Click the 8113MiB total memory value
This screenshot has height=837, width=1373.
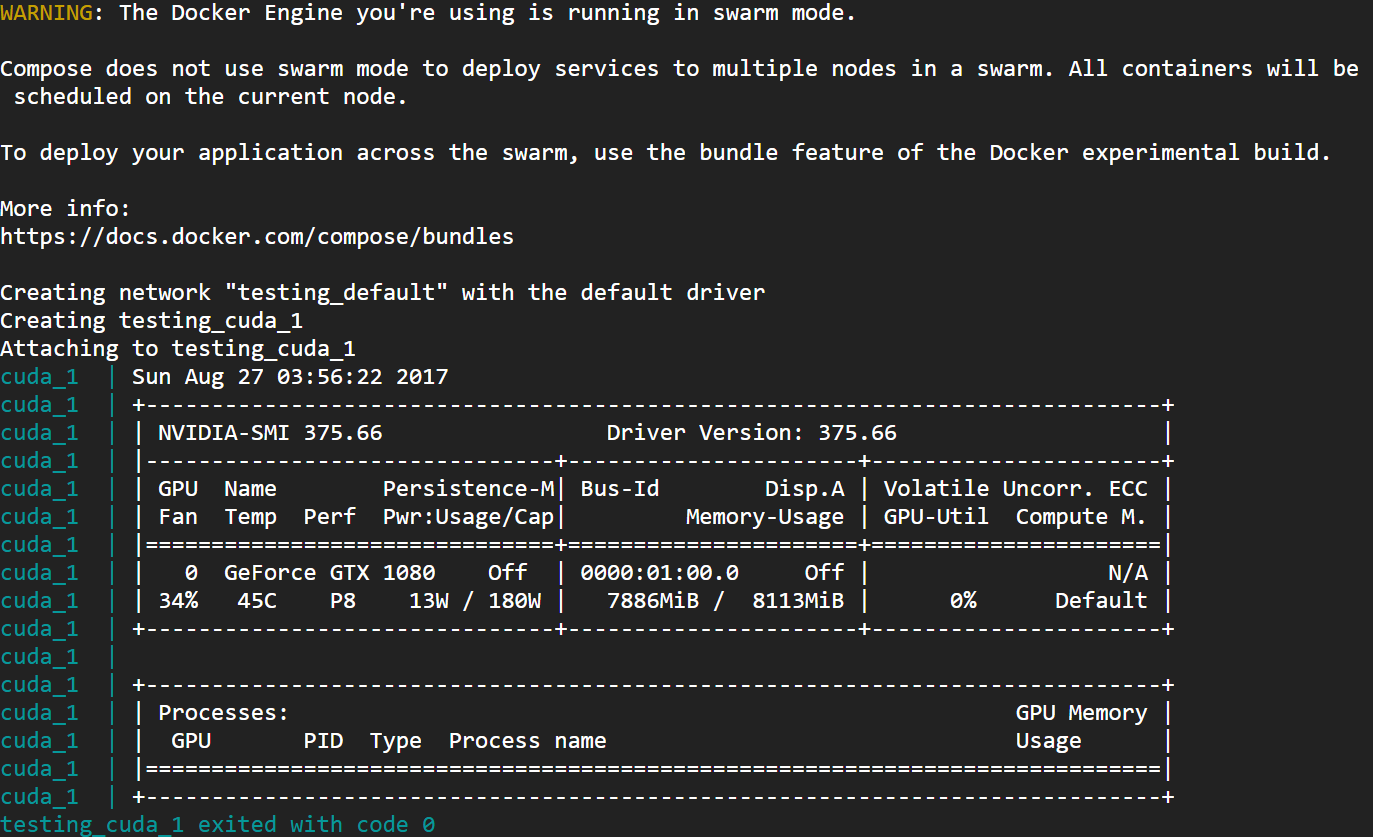click(798, 601)
